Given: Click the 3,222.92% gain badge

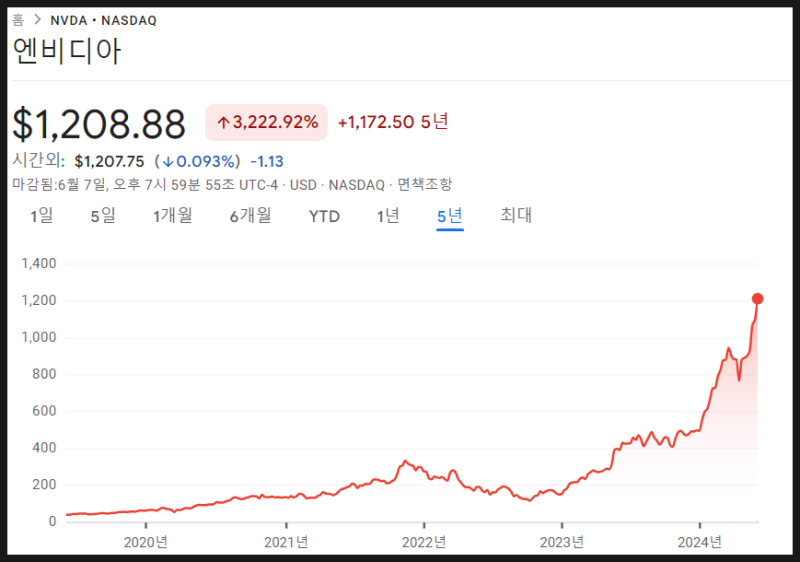Looking at the screenshot, I should pyautogui.click(x=266, y=122).
